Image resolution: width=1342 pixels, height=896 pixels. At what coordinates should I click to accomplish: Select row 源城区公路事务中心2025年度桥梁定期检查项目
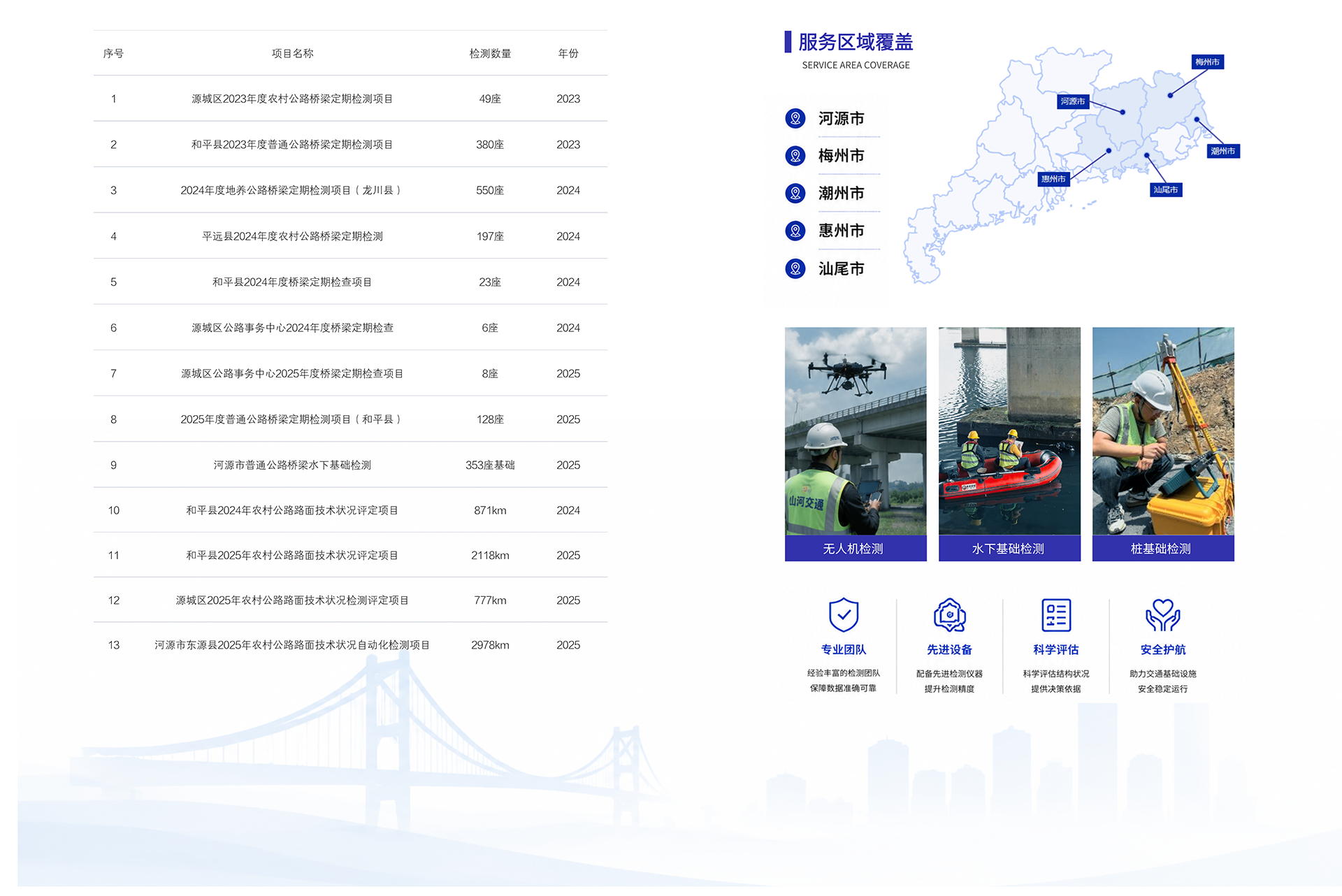(x=350, y=373)
